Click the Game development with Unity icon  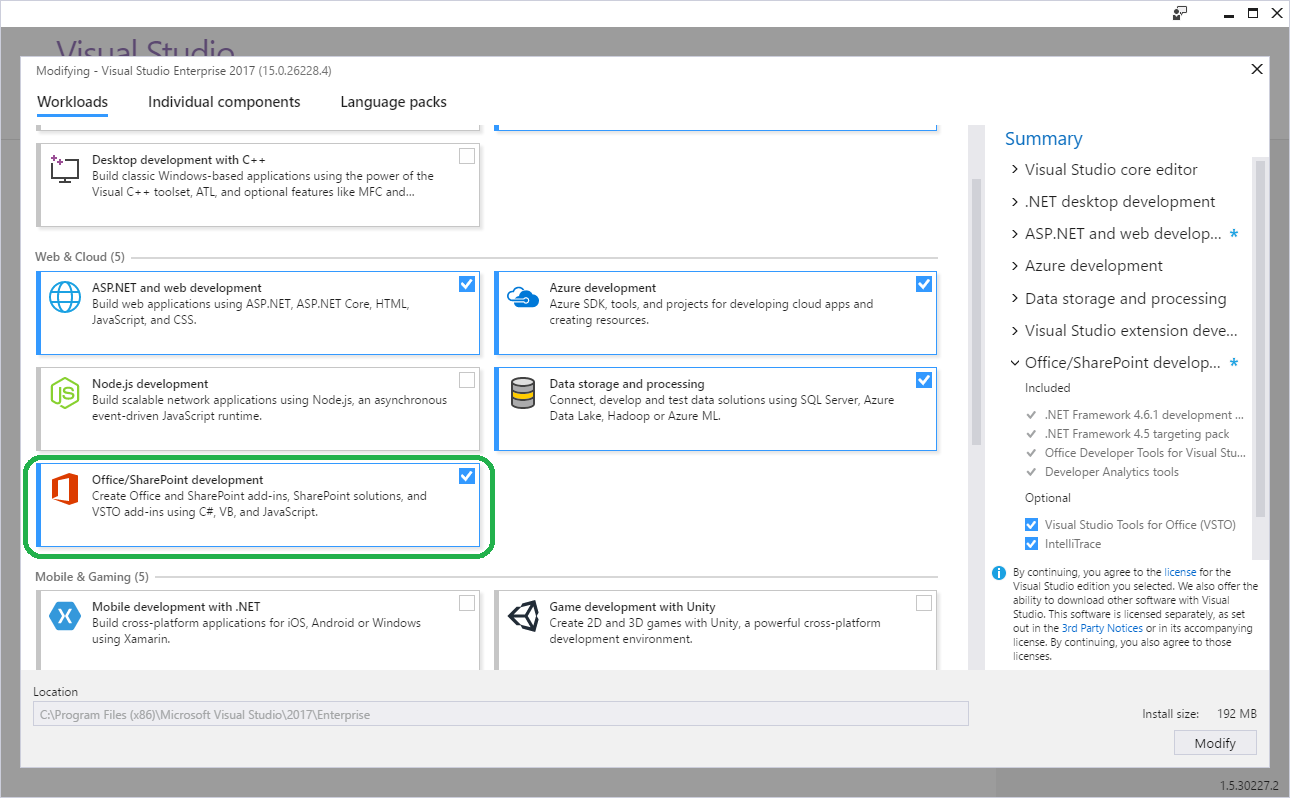coord(521,615)
